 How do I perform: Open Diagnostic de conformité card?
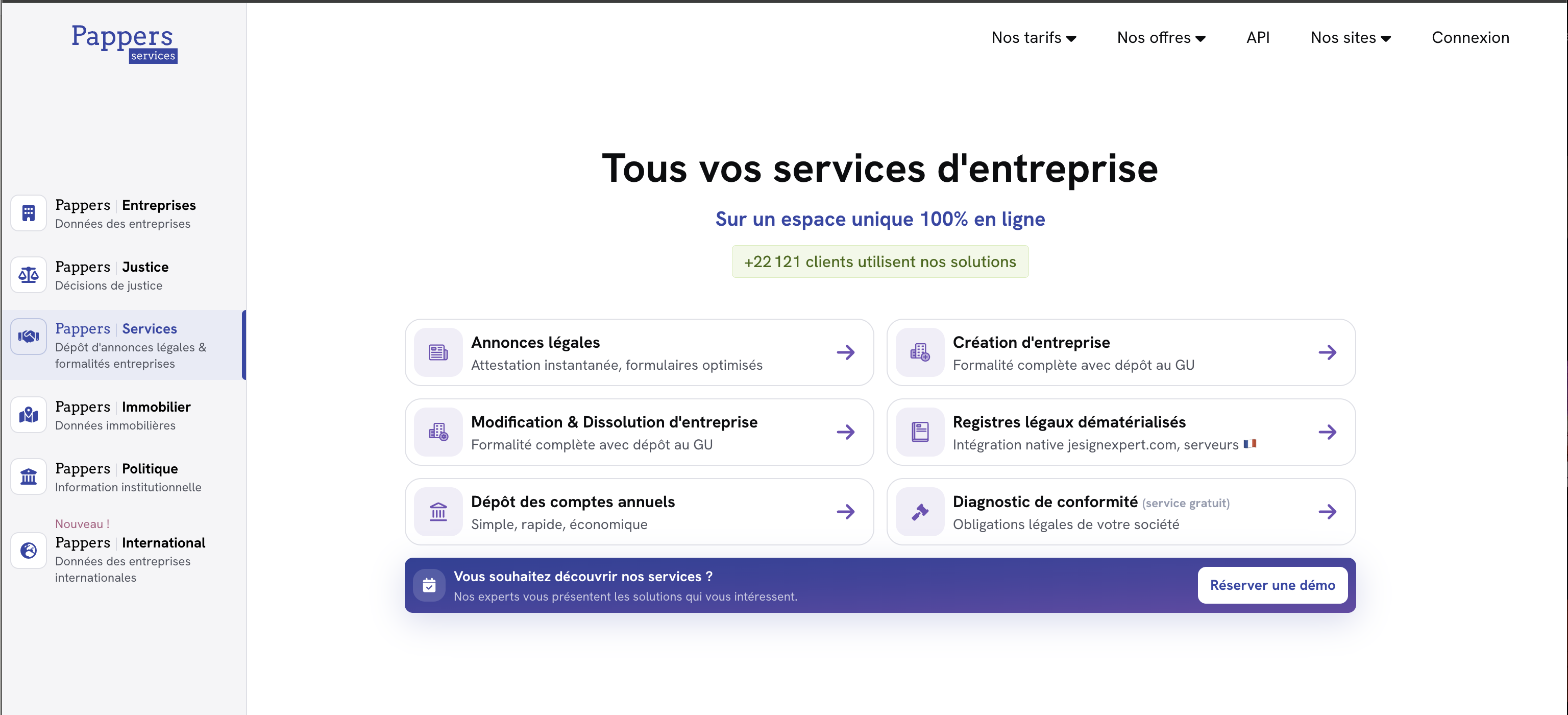1120,512
